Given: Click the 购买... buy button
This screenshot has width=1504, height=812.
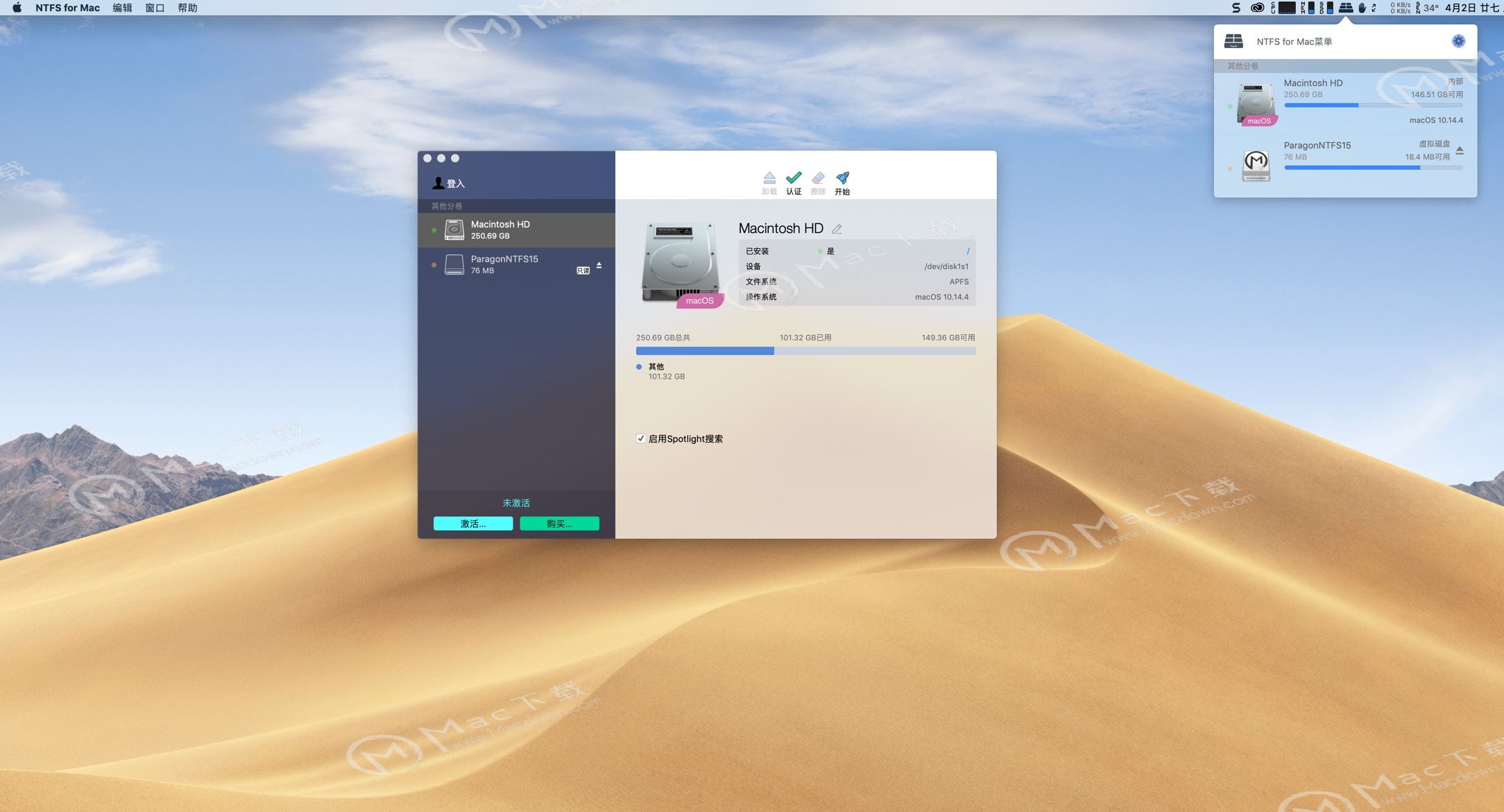Looking at the screenshot, I should 559,524.
